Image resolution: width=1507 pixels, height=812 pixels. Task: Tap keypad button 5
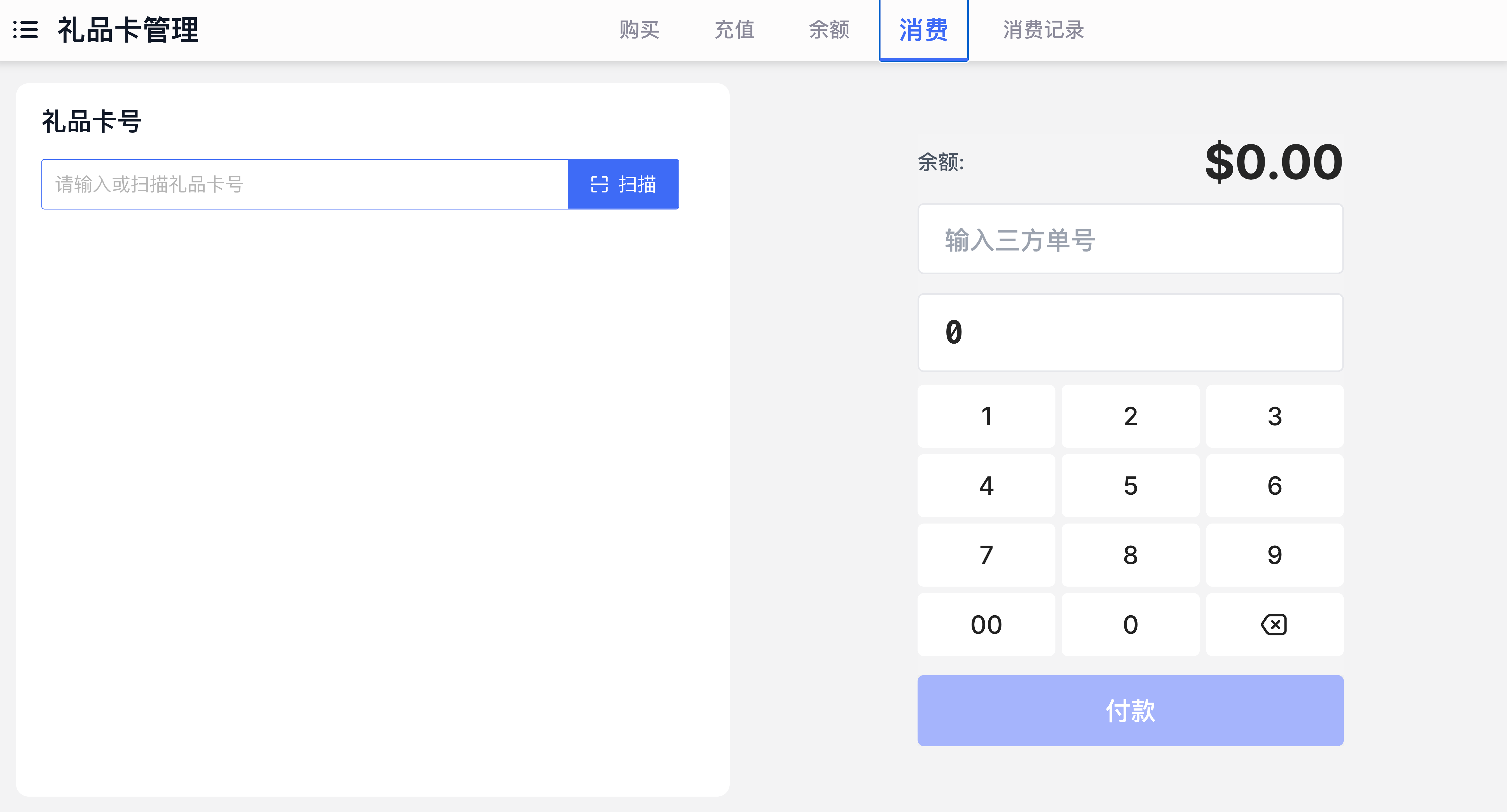pos(1130,485)
